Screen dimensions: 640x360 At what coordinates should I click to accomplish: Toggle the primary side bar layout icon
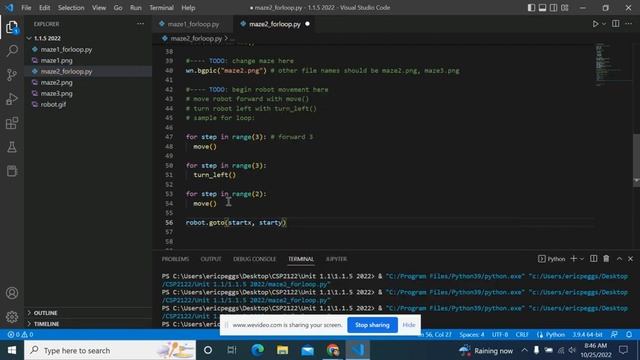[x=531, y=8]
